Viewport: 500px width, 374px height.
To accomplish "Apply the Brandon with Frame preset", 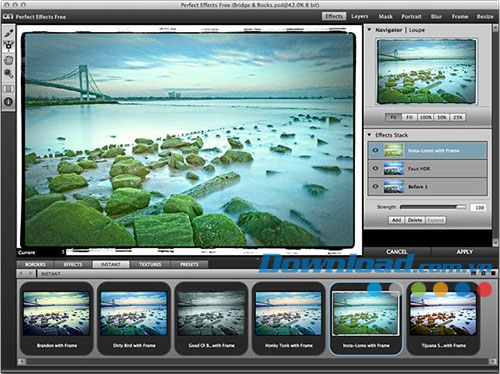I will 57,318.
